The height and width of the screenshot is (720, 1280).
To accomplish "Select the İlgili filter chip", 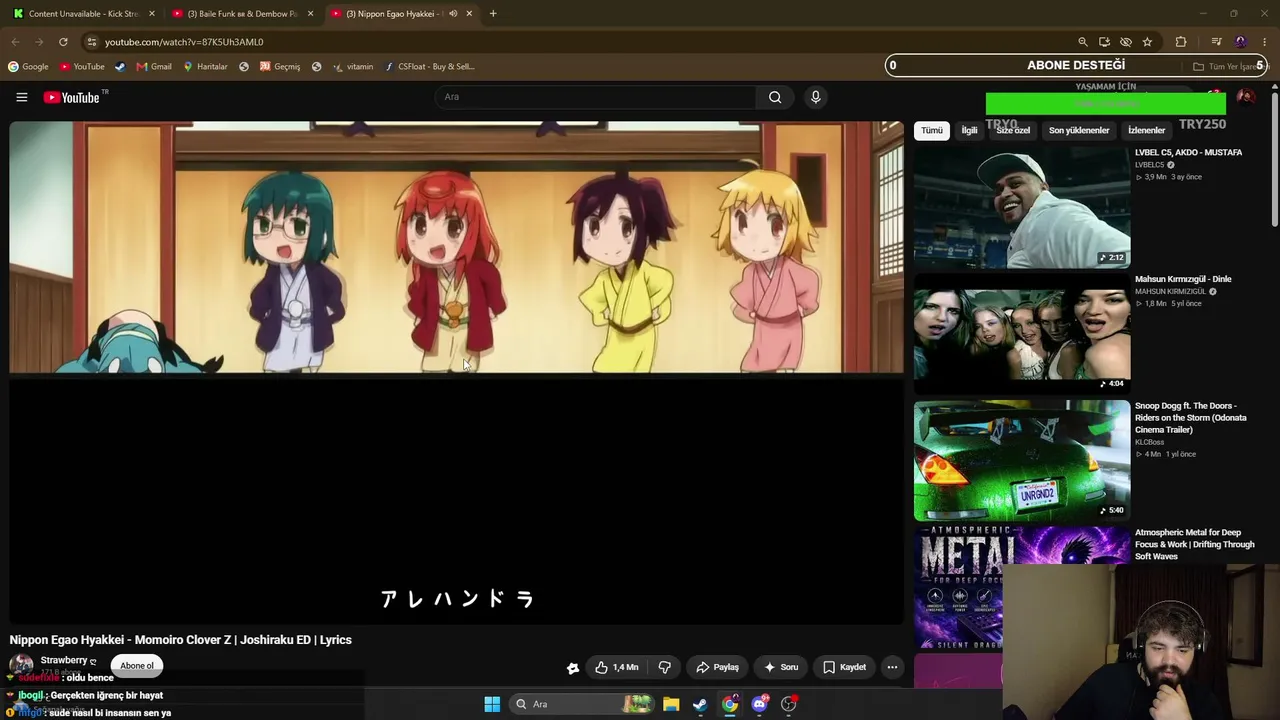I will click(969, 130).
